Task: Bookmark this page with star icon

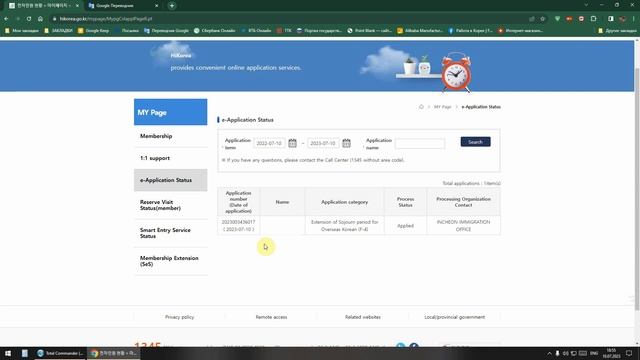Action: click(x=542, y=19)
